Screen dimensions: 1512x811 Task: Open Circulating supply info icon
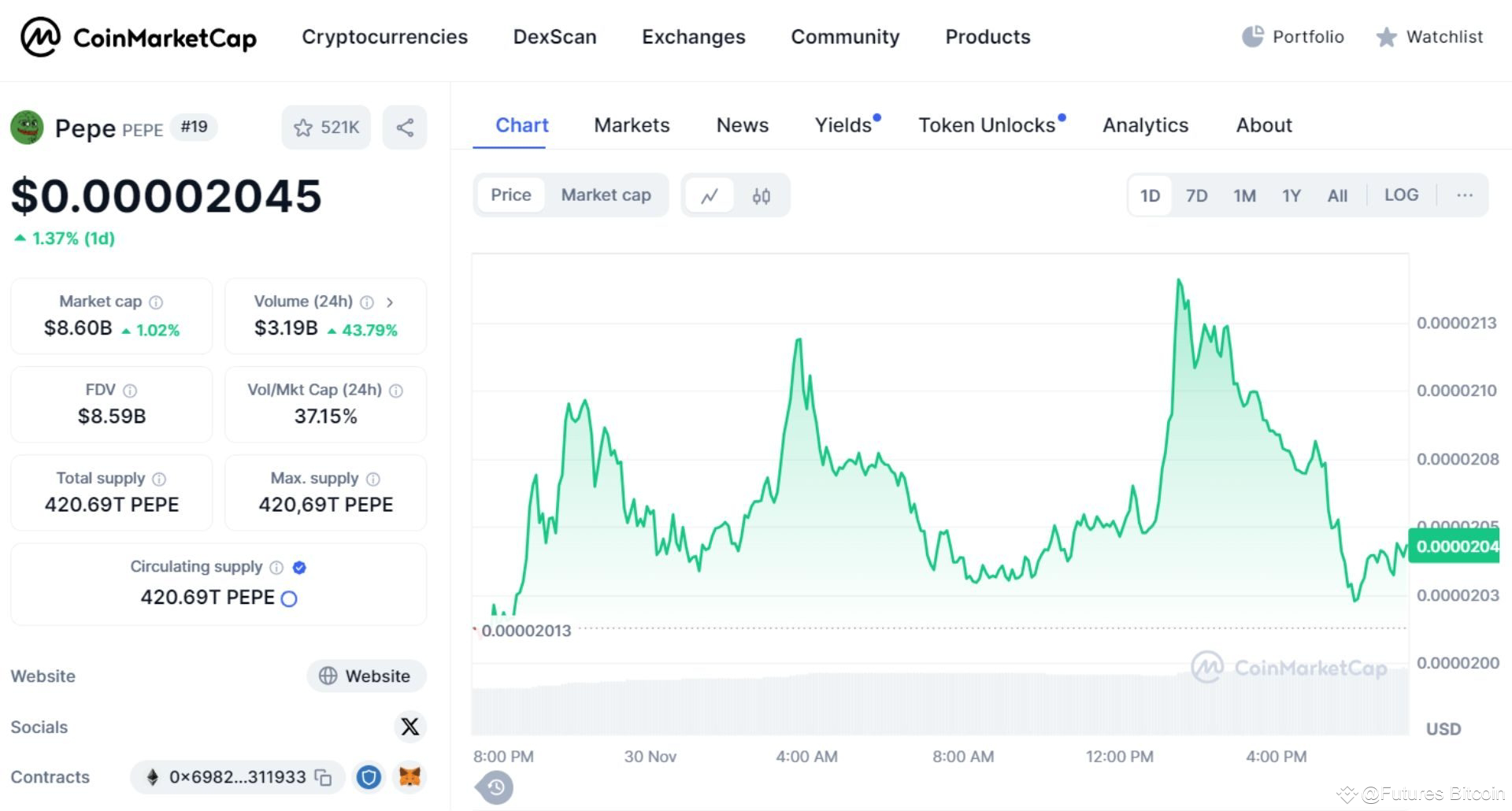pos(276,567)
